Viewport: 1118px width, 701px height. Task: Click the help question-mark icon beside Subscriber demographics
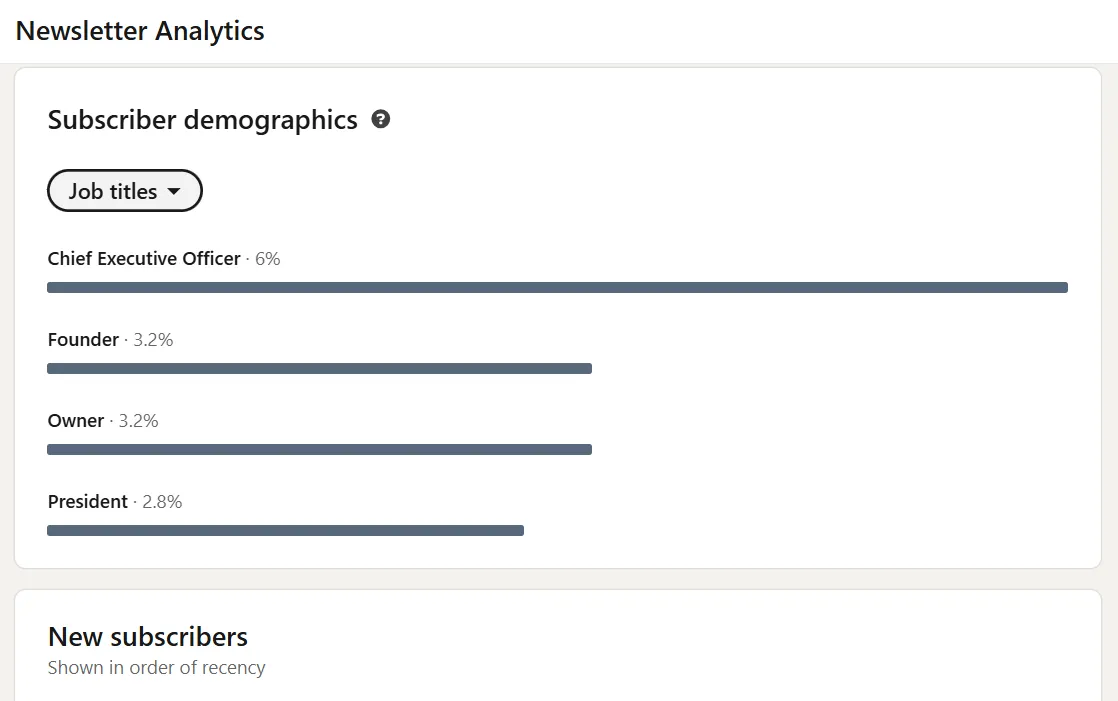[x=381, y=120]
